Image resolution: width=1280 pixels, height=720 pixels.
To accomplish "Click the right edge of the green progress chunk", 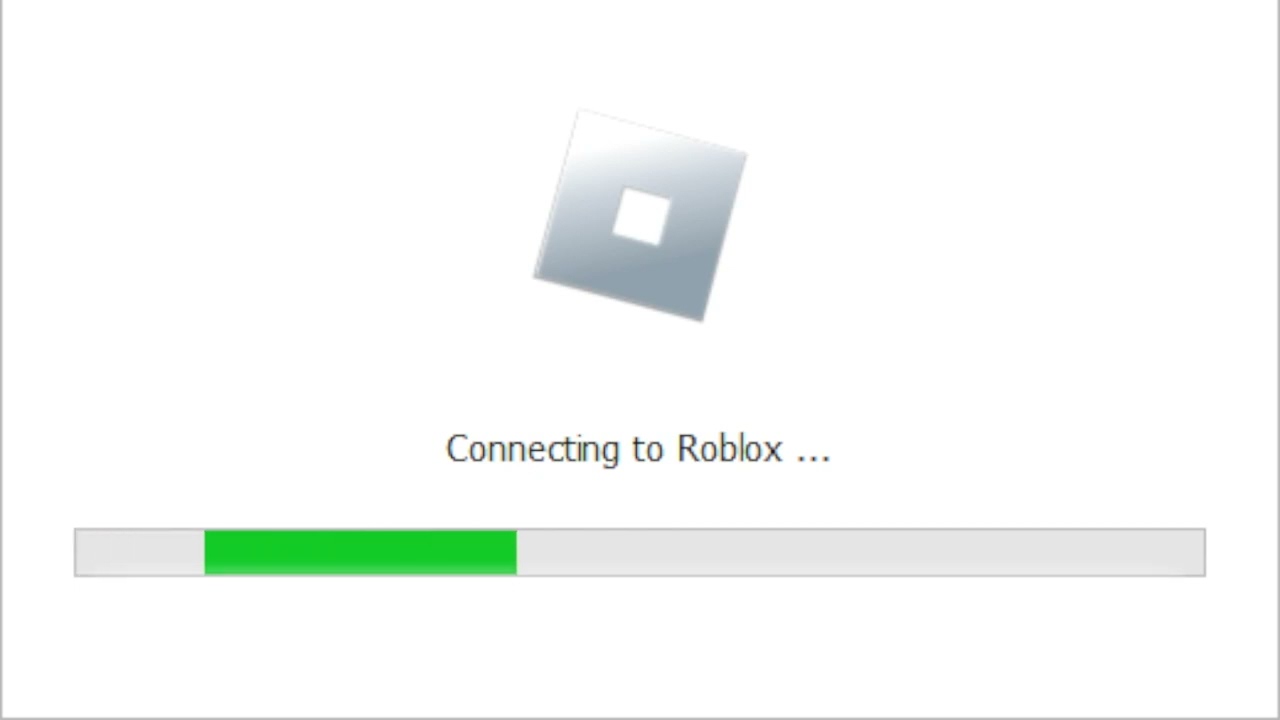I will pyautogui.click(x=514, y=552).
